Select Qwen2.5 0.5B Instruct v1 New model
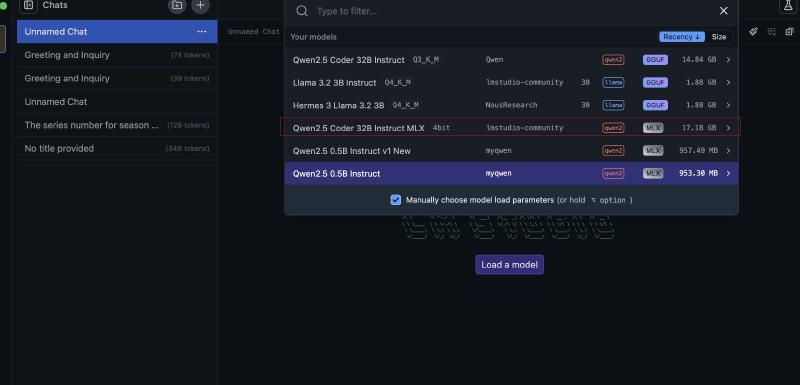 click(x=511, y=151)
